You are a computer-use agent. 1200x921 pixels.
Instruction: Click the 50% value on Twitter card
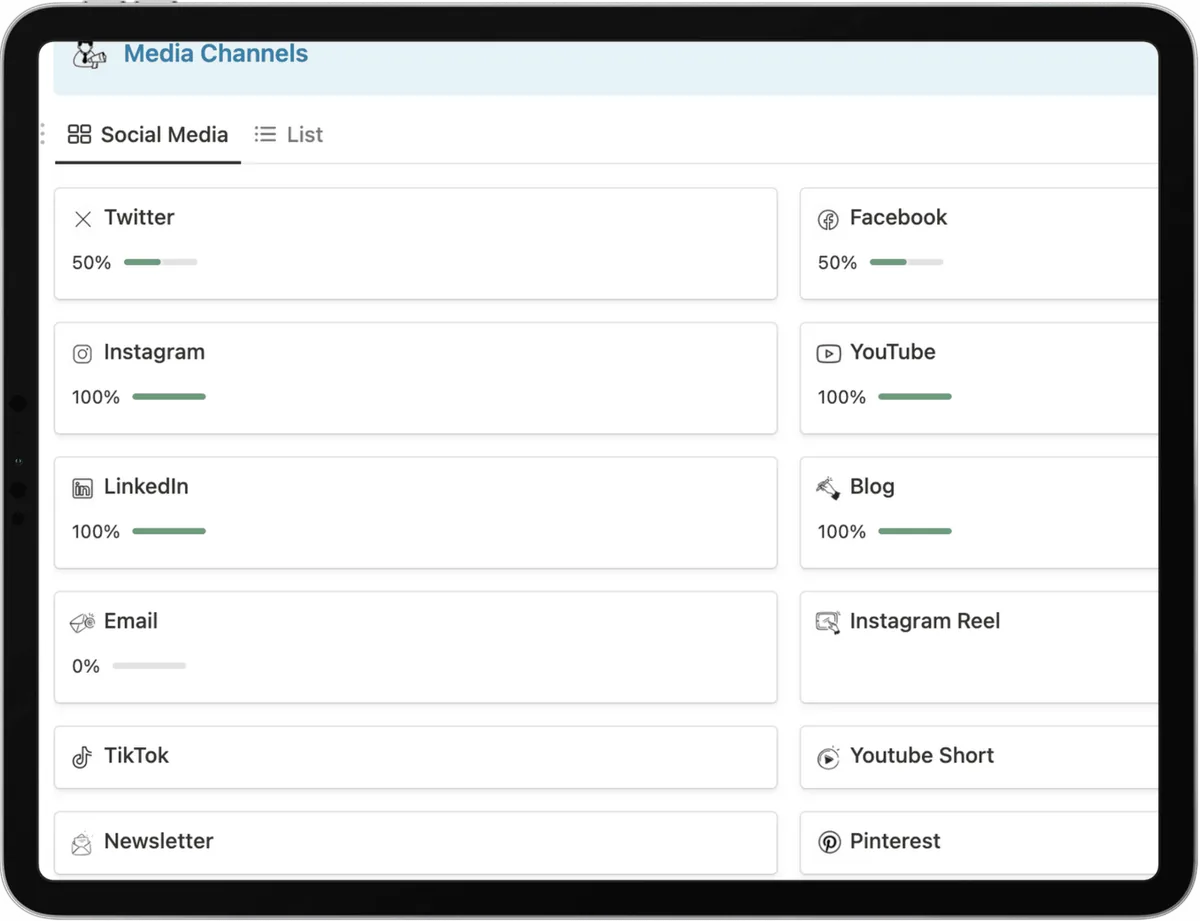pyautogui.click(x=91, y=263)
